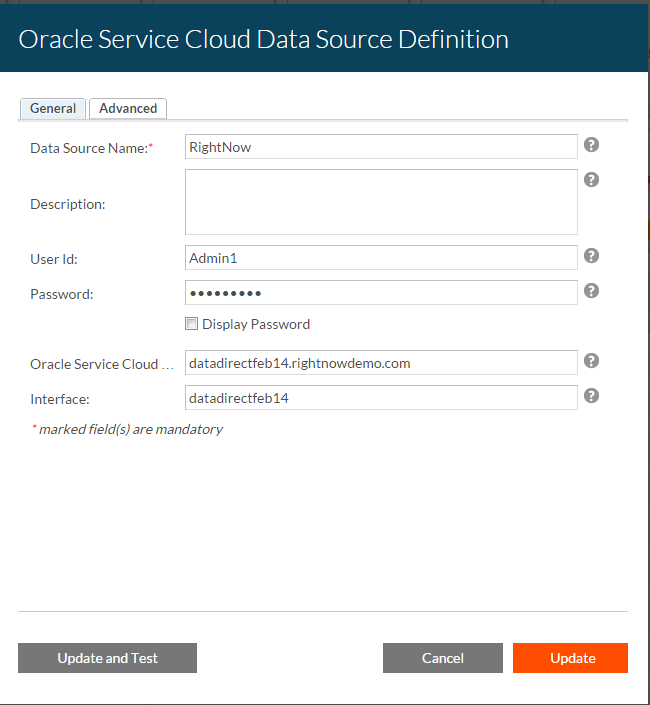Show help for the User Id field
The width and height of the screenshot is (650, 705).
point(591,256)
